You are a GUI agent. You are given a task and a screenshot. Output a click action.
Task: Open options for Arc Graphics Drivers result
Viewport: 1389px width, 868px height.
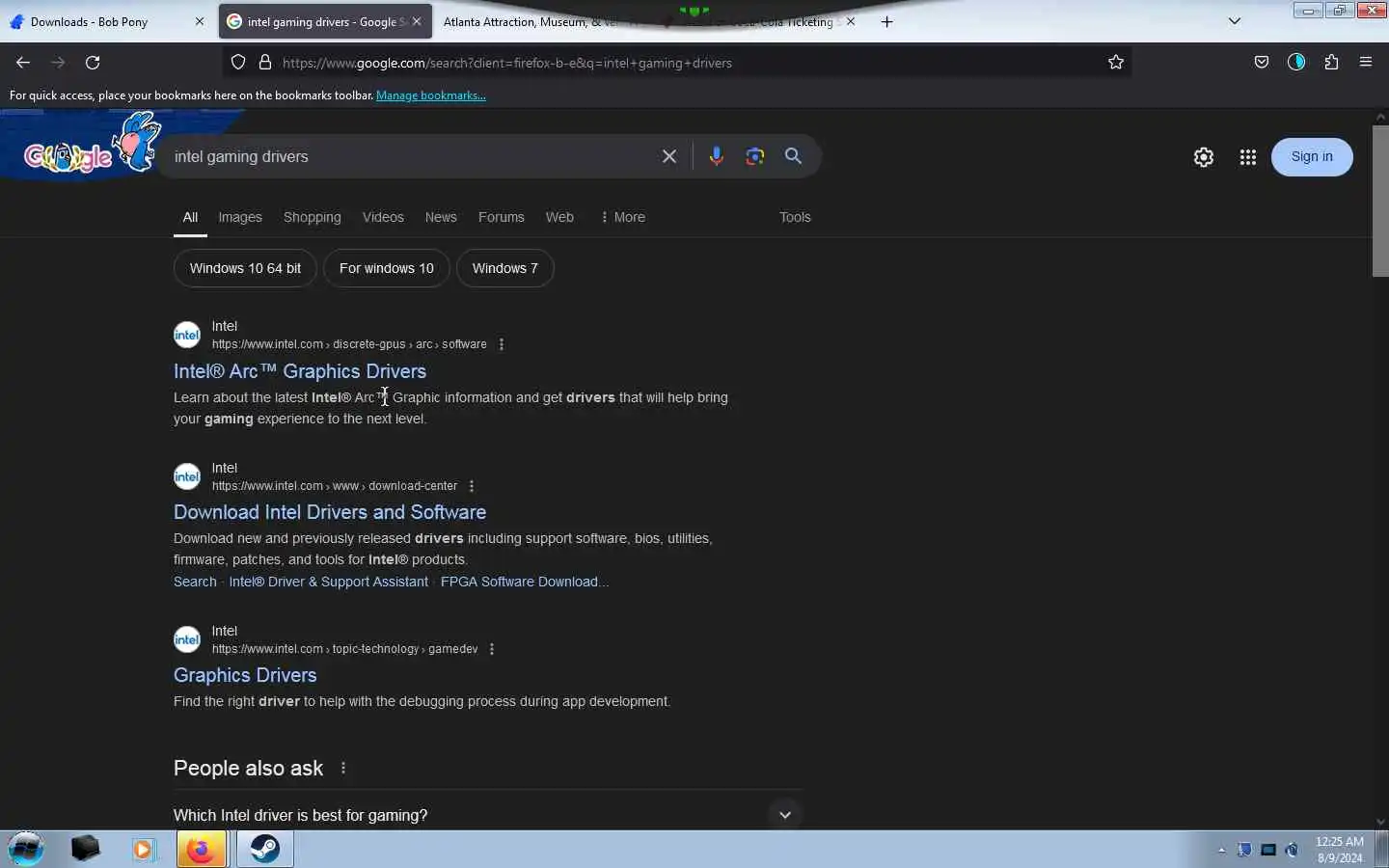[502, 344]
